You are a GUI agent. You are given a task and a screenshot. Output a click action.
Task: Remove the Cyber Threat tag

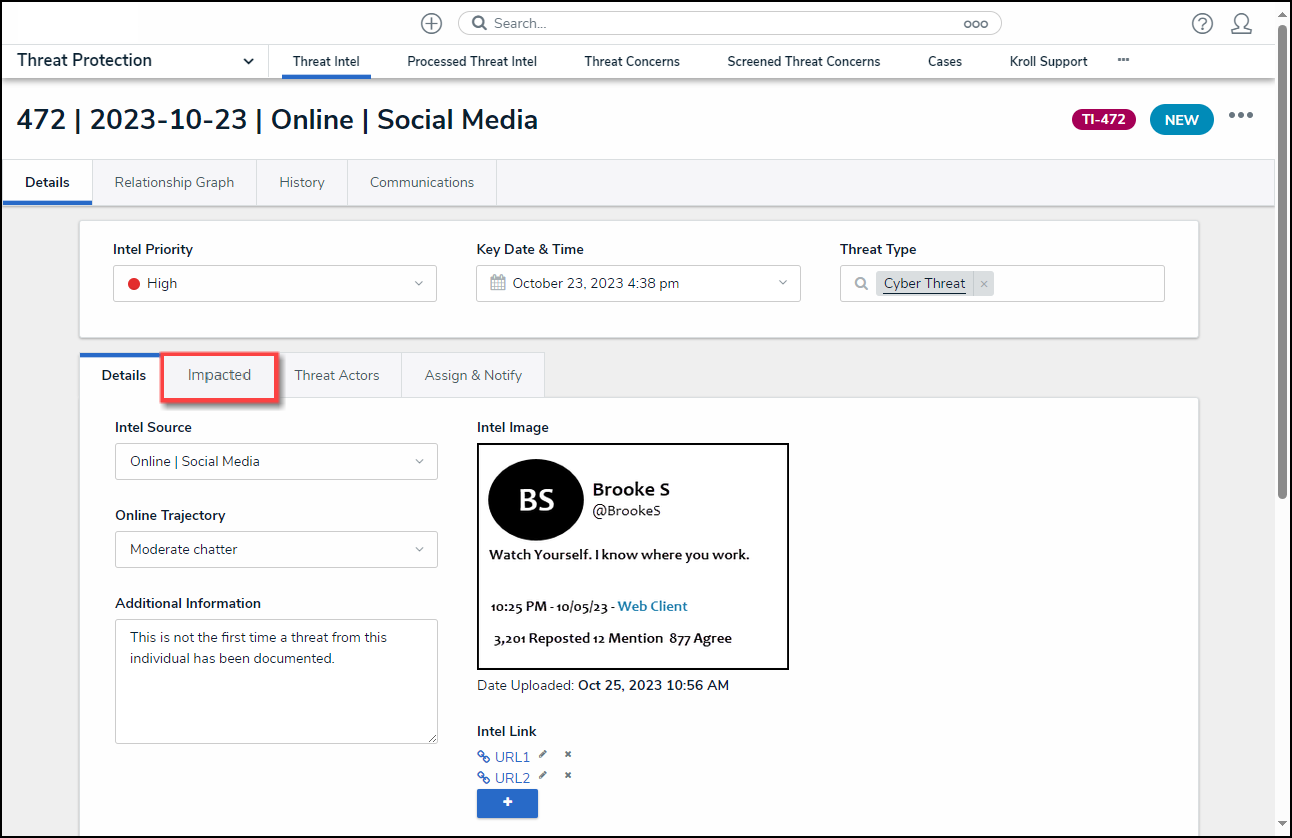pos(984,284)
